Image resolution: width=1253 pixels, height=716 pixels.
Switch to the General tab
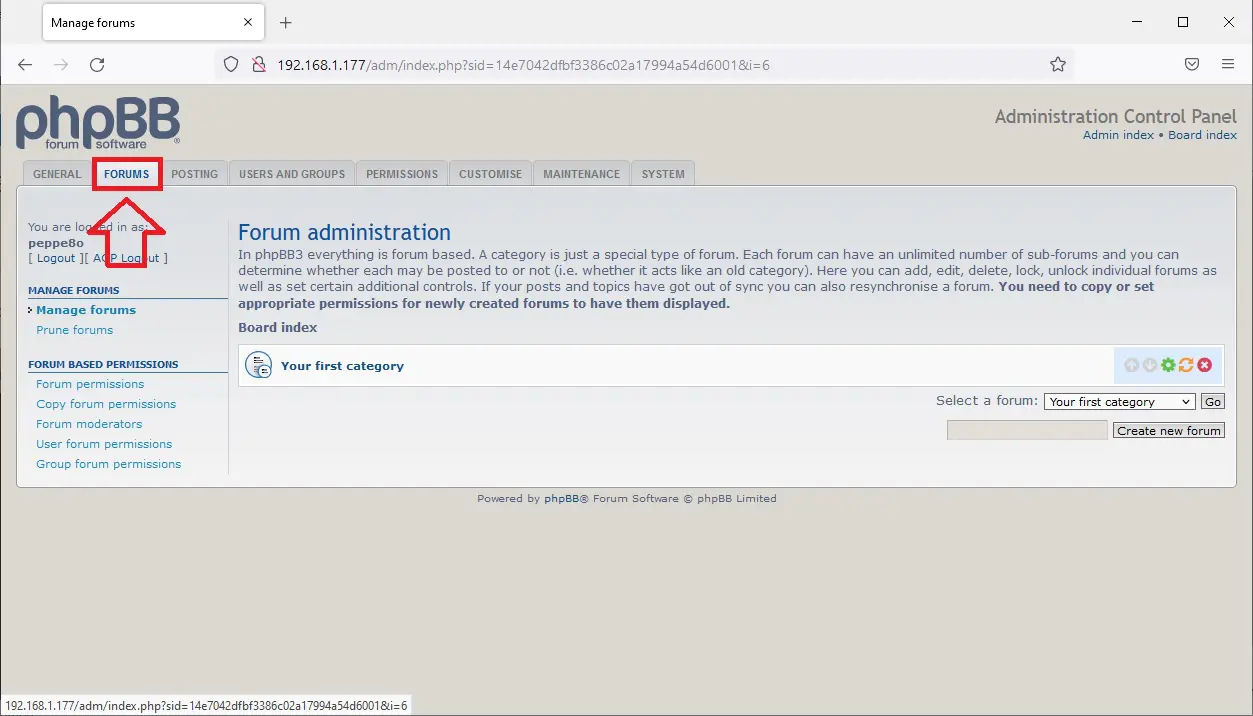click(x=57, y=174)
